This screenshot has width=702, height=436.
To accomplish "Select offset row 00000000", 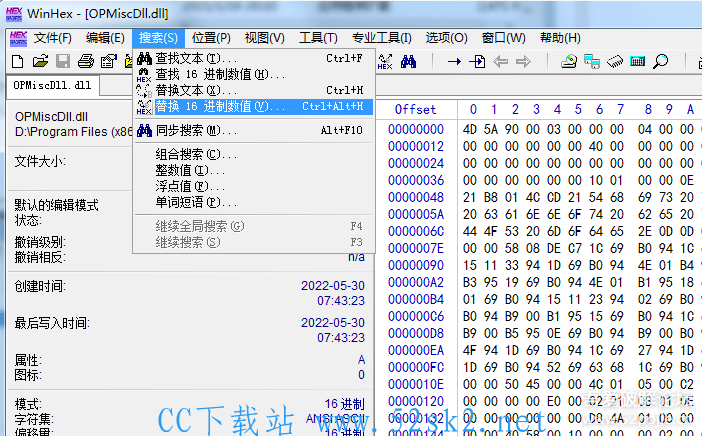I will 416,130.
